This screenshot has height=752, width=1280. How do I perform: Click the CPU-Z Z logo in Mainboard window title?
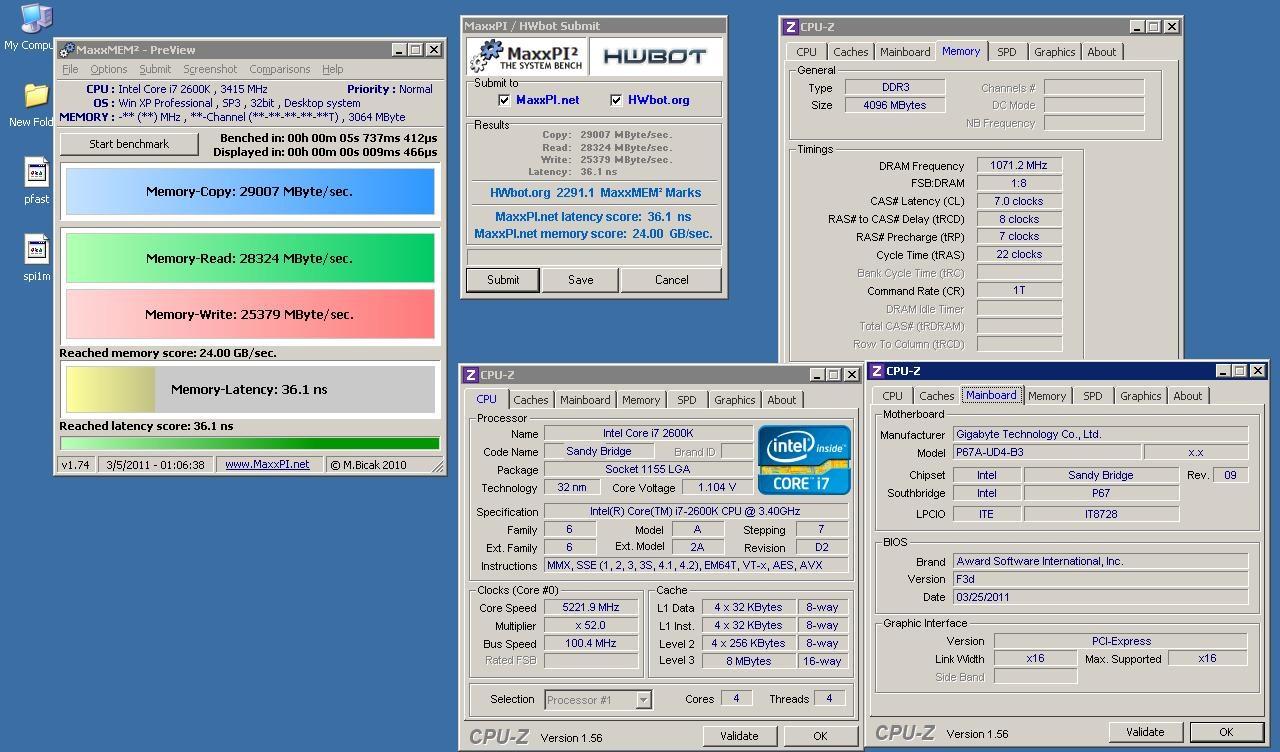[x=877, y=371]
